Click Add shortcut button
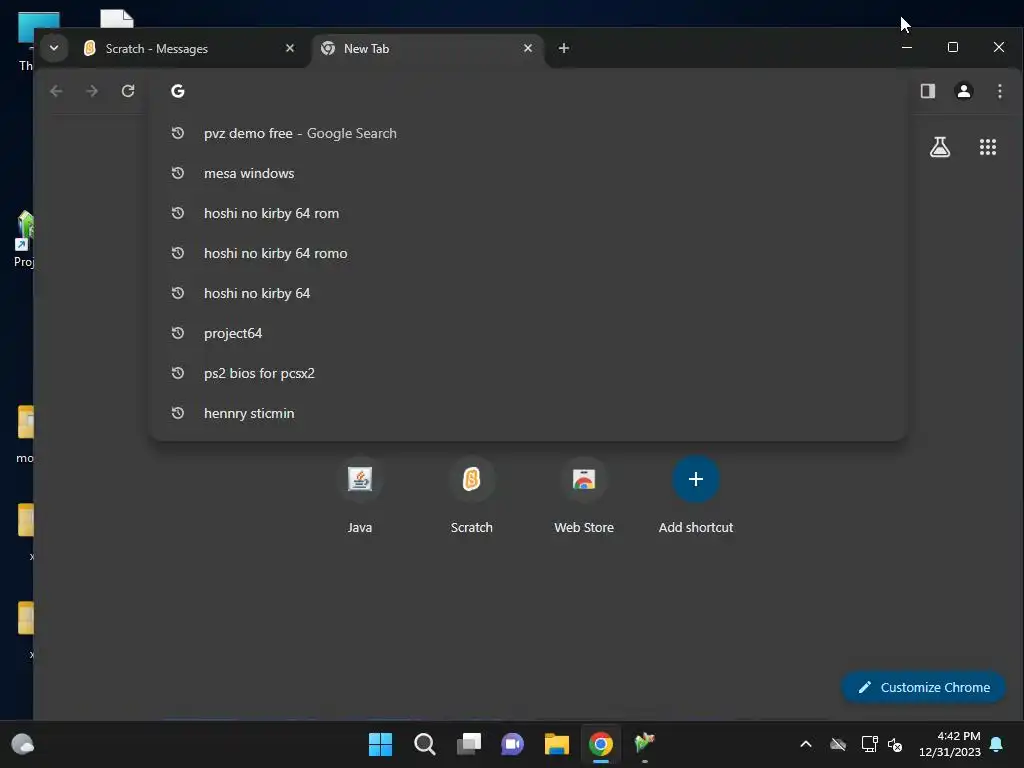The height and width of the screenshot is (768, 1024). pos(696,496)
